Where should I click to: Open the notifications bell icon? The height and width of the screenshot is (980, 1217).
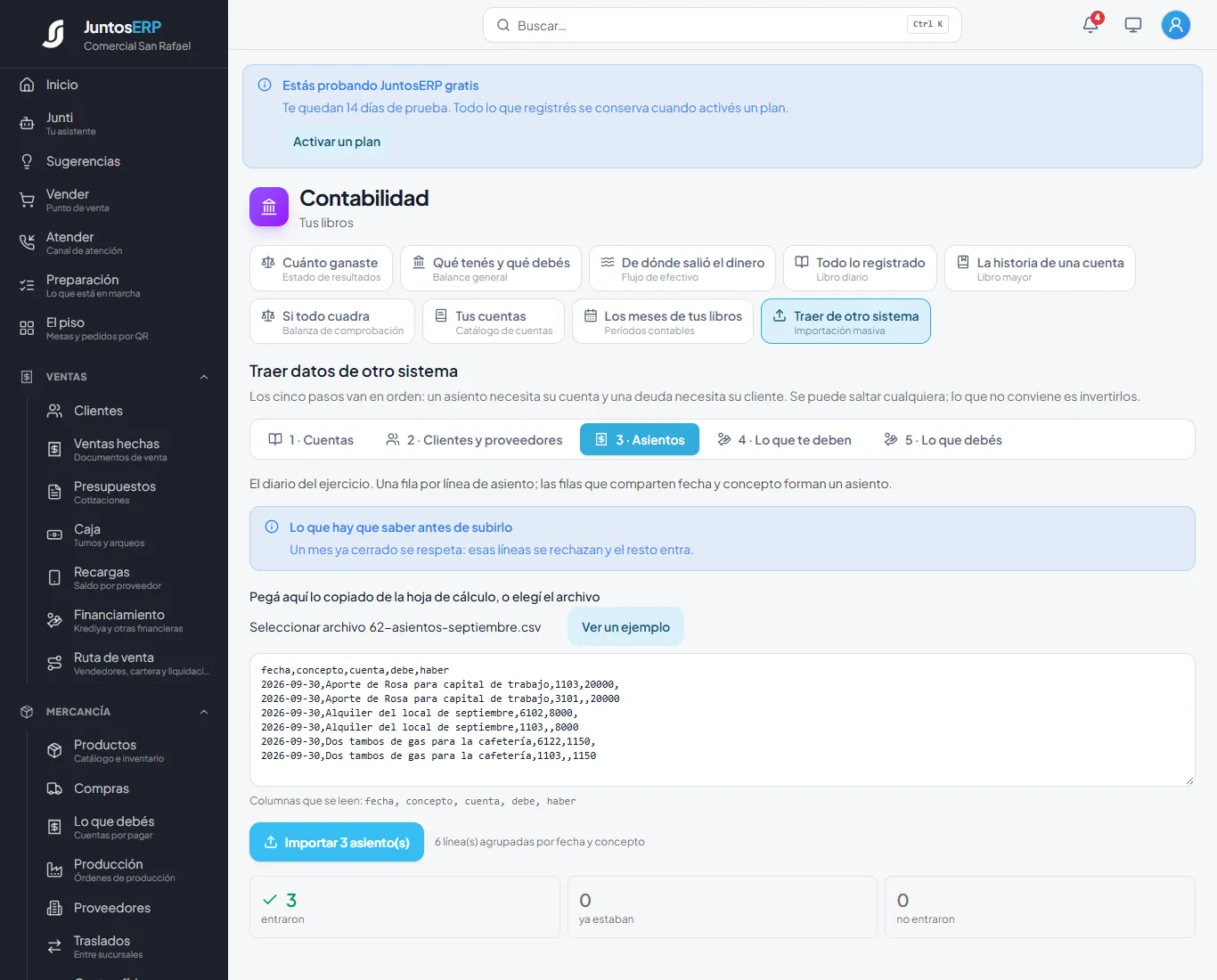click(x=1090, y=25)
